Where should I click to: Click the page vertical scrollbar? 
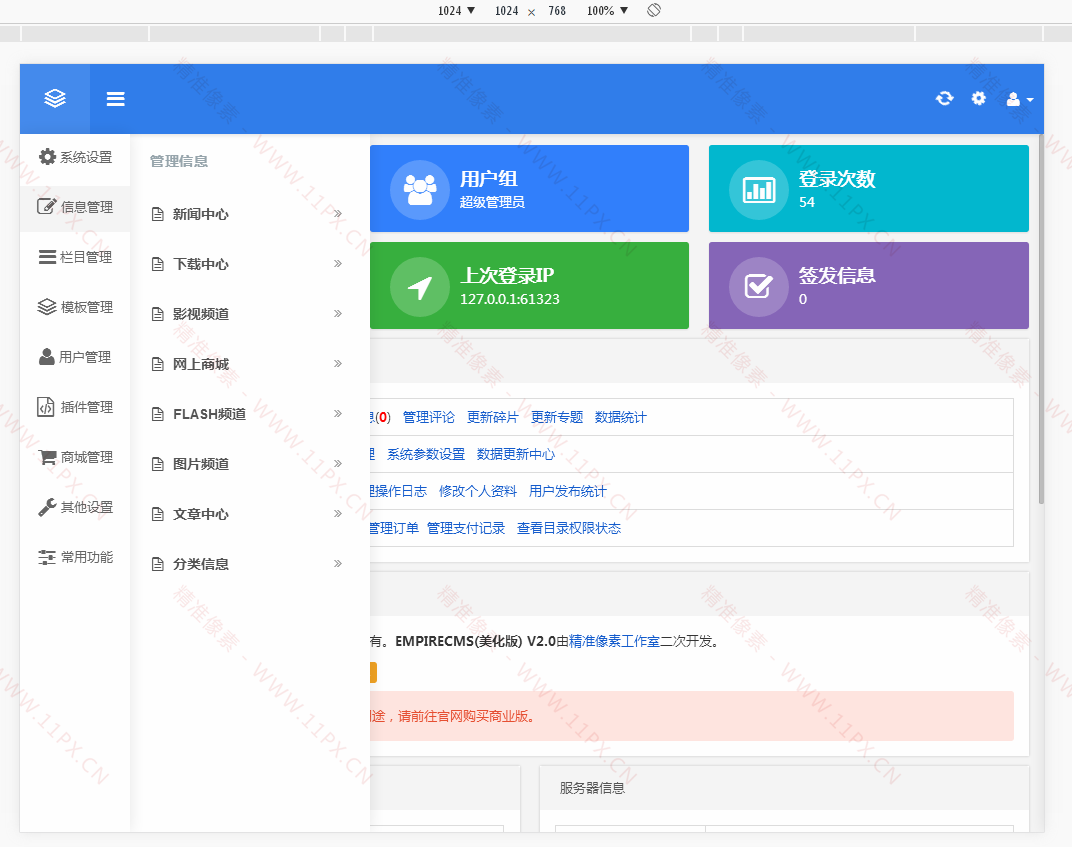click(x=1041, y=319)
